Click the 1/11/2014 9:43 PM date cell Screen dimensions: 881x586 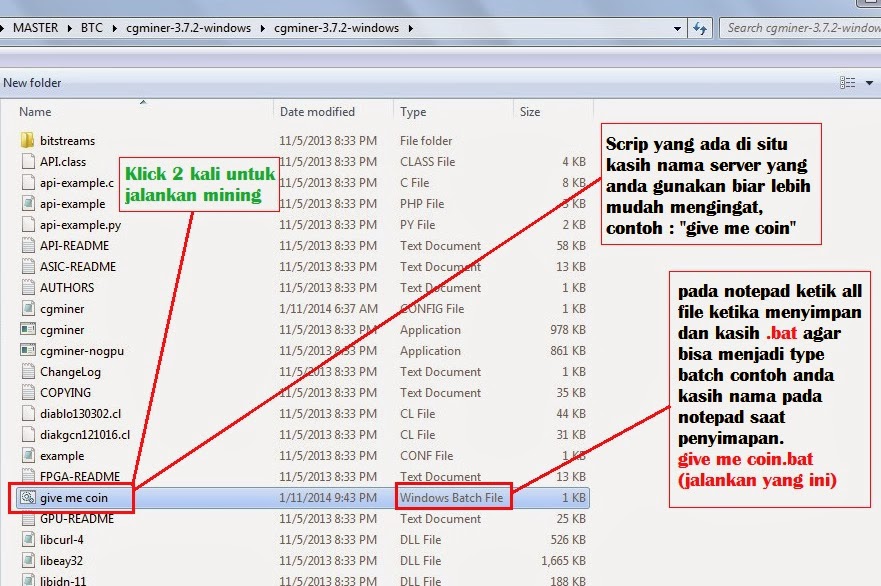coord(328,498)
